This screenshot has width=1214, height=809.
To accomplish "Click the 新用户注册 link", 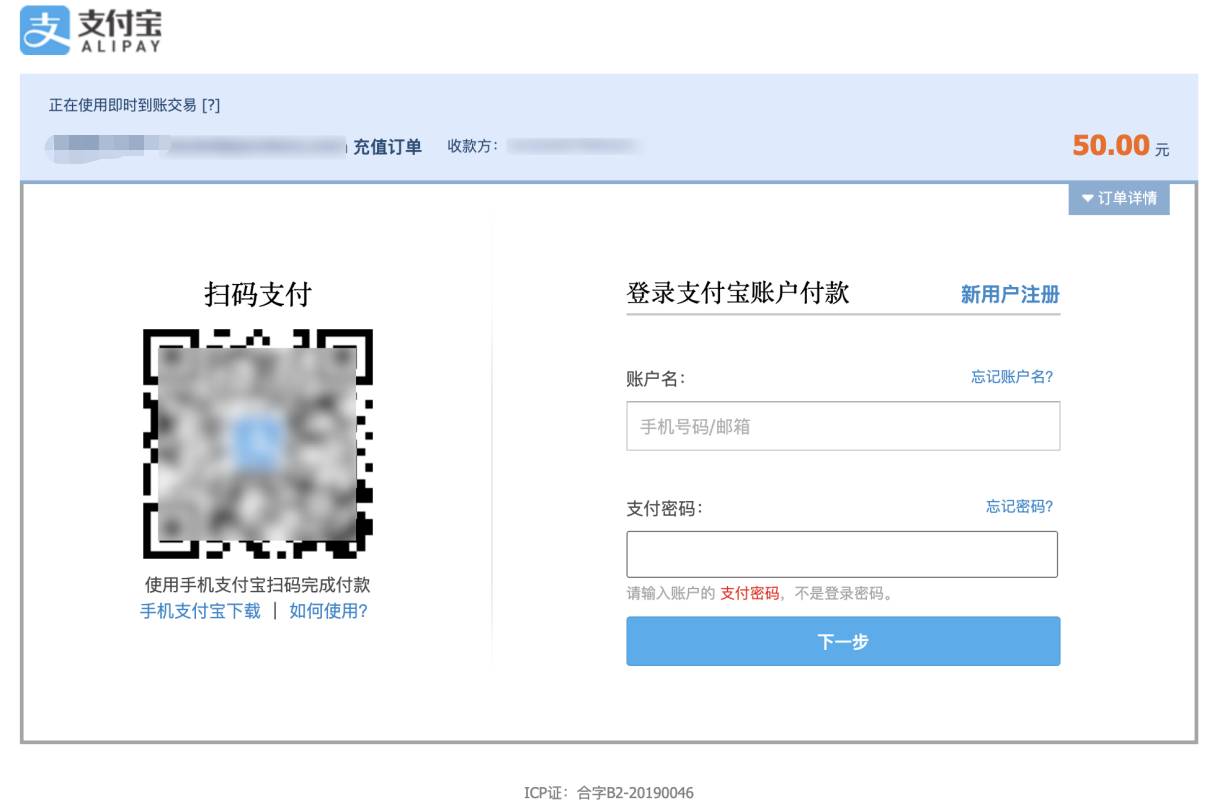I will click(1010, 294).
